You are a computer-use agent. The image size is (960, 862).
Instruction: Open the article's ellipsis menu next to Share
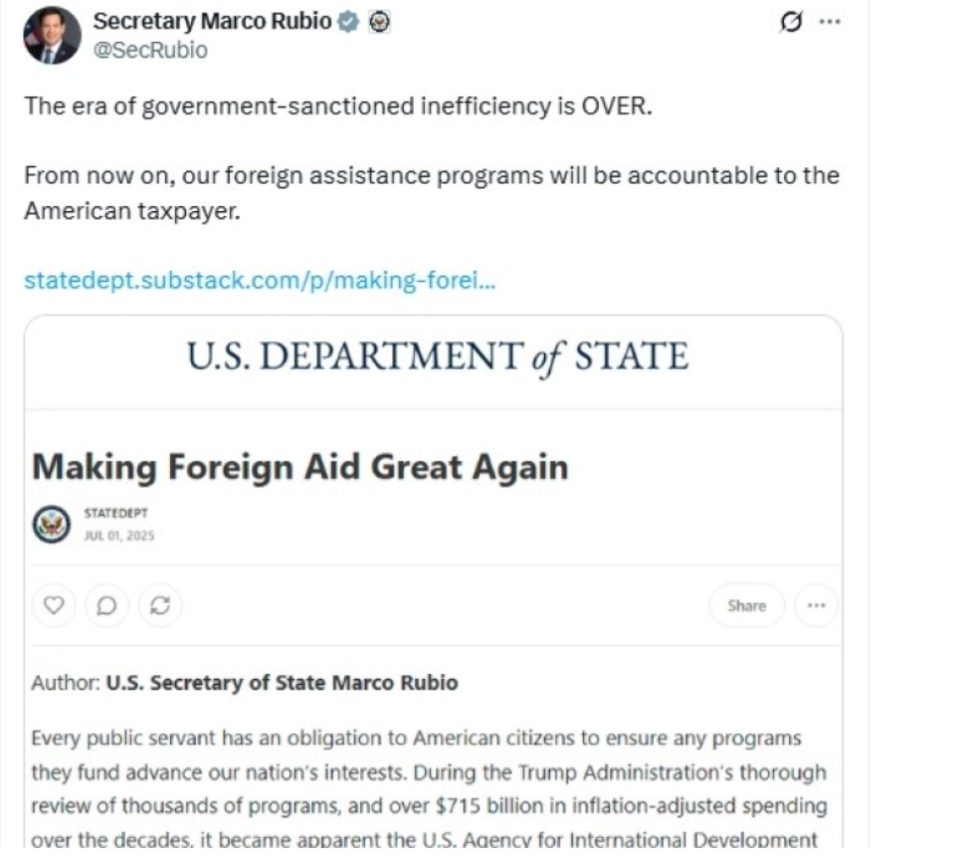pos(816,606)
